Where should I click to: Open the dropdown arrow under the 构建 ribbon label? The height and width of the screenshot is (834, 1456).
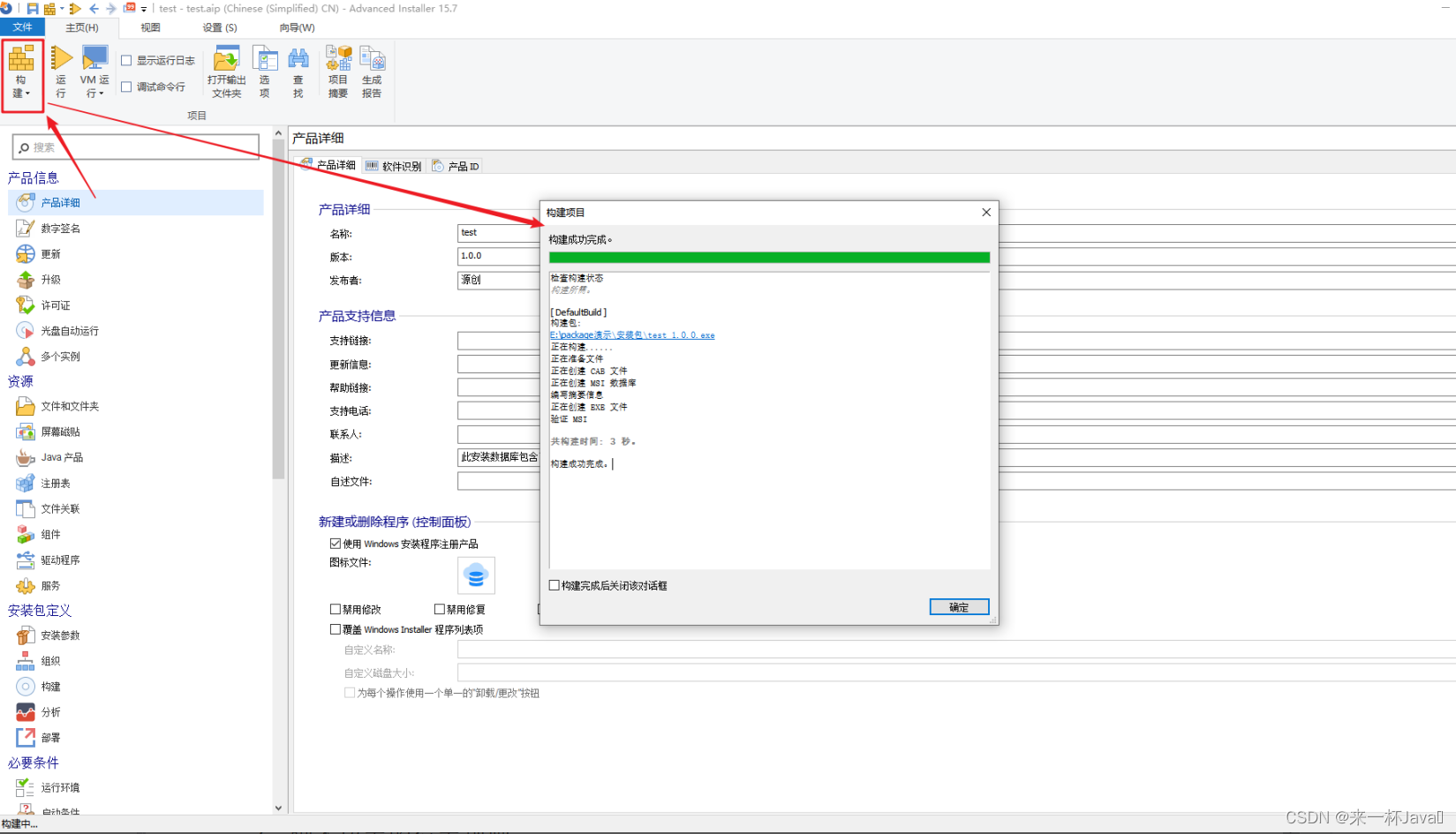click(x=27, y=94)
